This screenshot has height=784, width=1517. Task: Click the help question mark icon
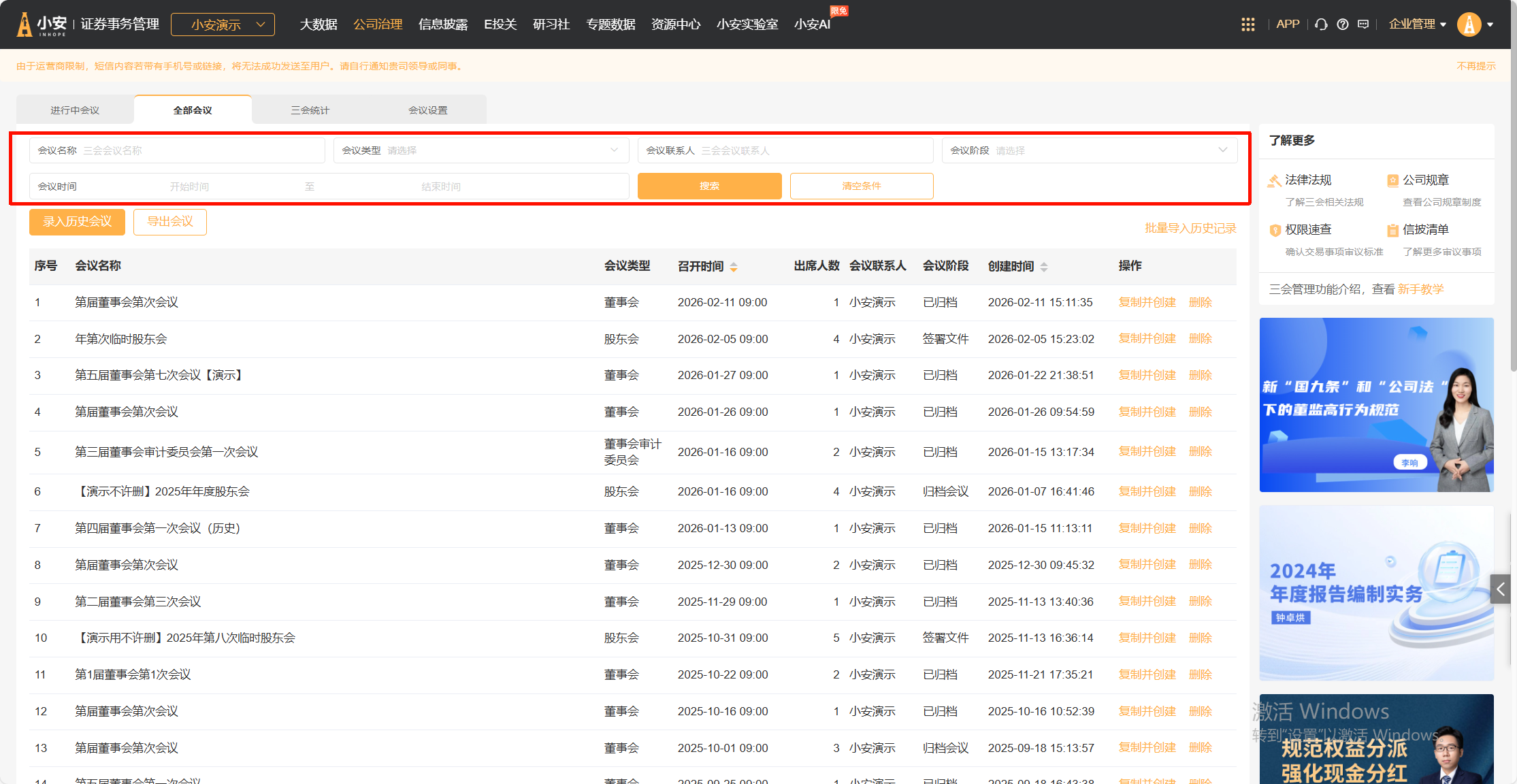pos(1342,24)
